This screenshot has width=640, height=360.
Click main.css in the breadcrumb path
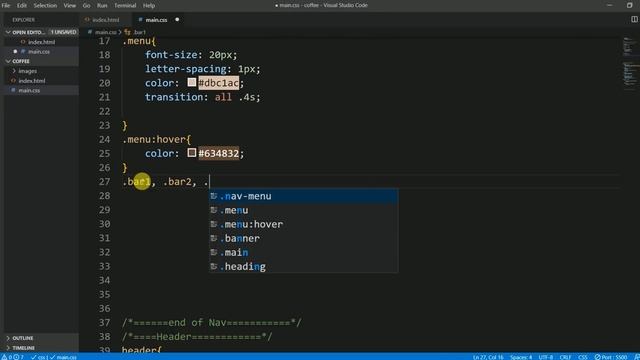105,32
